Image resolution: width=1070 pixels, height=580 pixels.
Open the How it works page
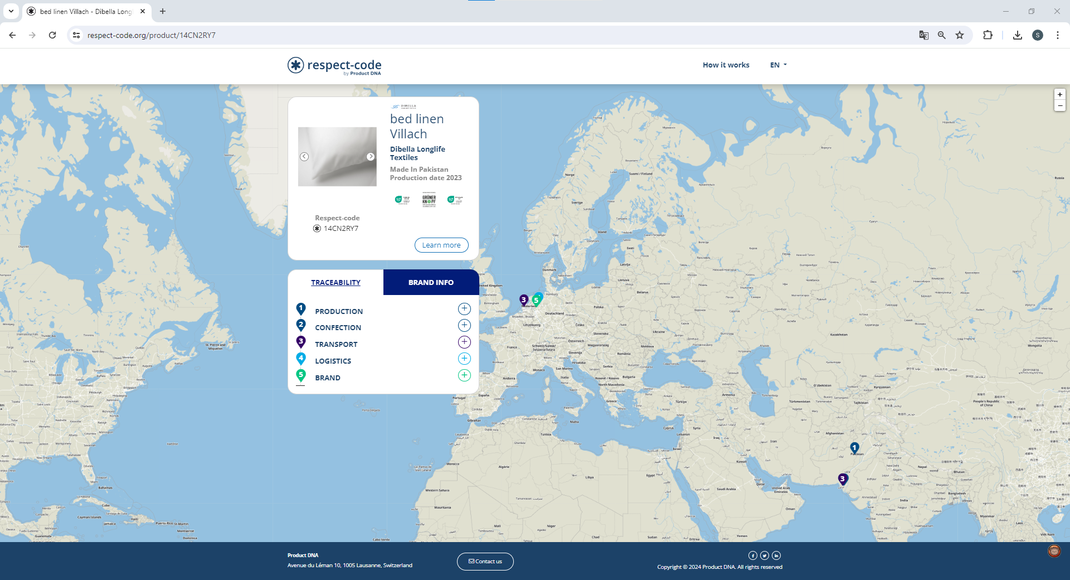(x=725, y=65)
